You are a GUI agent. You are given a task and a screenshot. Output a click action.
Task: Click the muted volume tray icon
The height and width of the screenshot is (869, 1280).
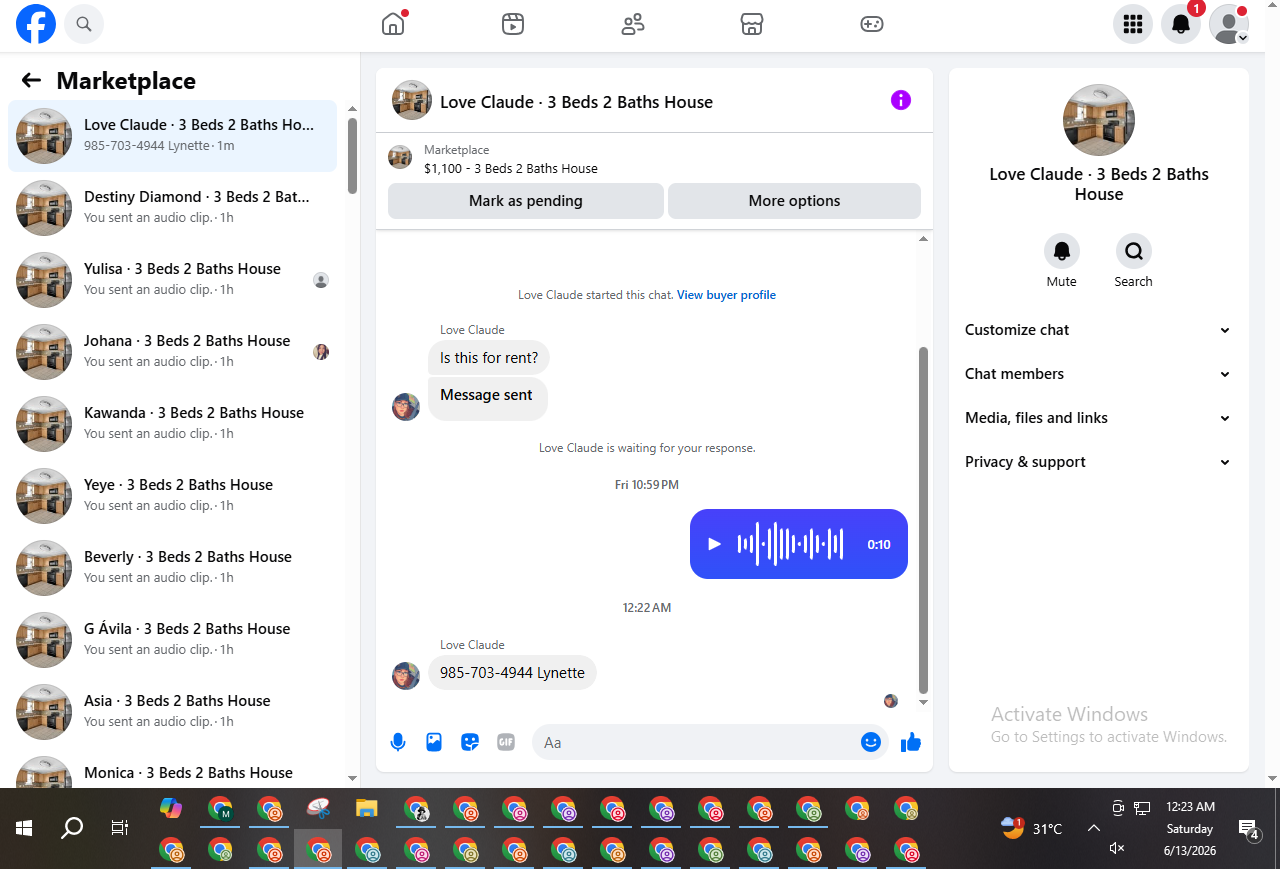(x=1118, y=848)
